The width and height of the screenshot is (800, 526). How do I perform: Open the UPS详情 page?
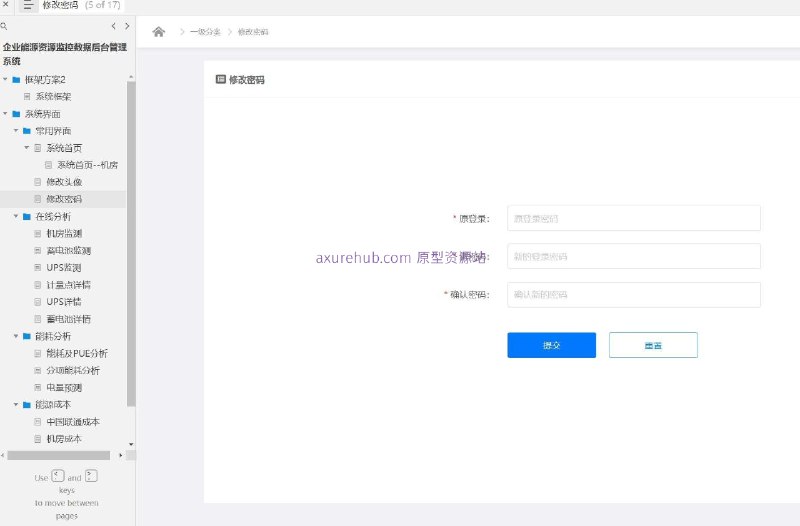pos(64,302)
